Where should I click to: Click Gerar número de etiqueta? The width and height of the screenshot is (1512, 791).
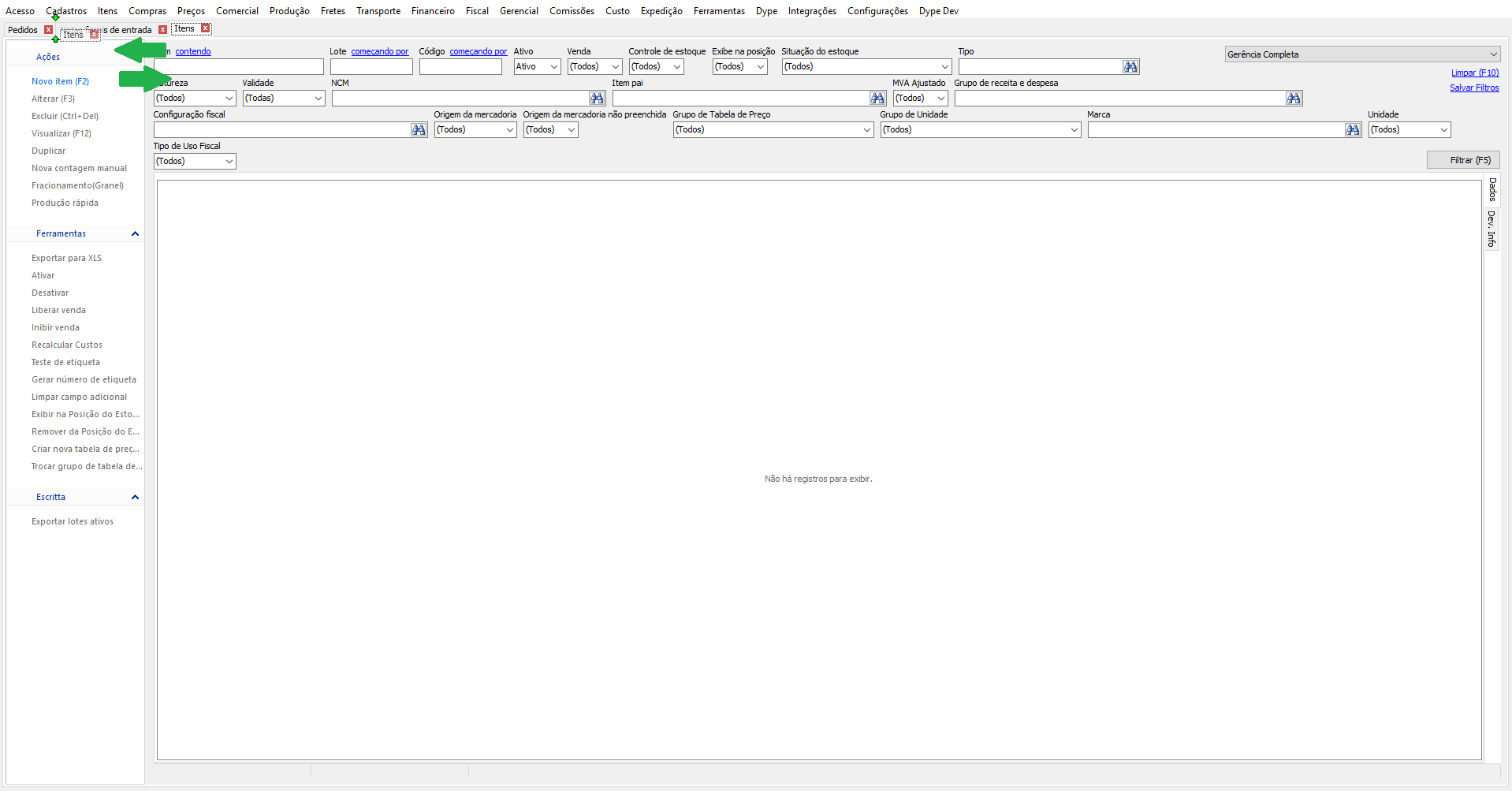click(84, 379)
